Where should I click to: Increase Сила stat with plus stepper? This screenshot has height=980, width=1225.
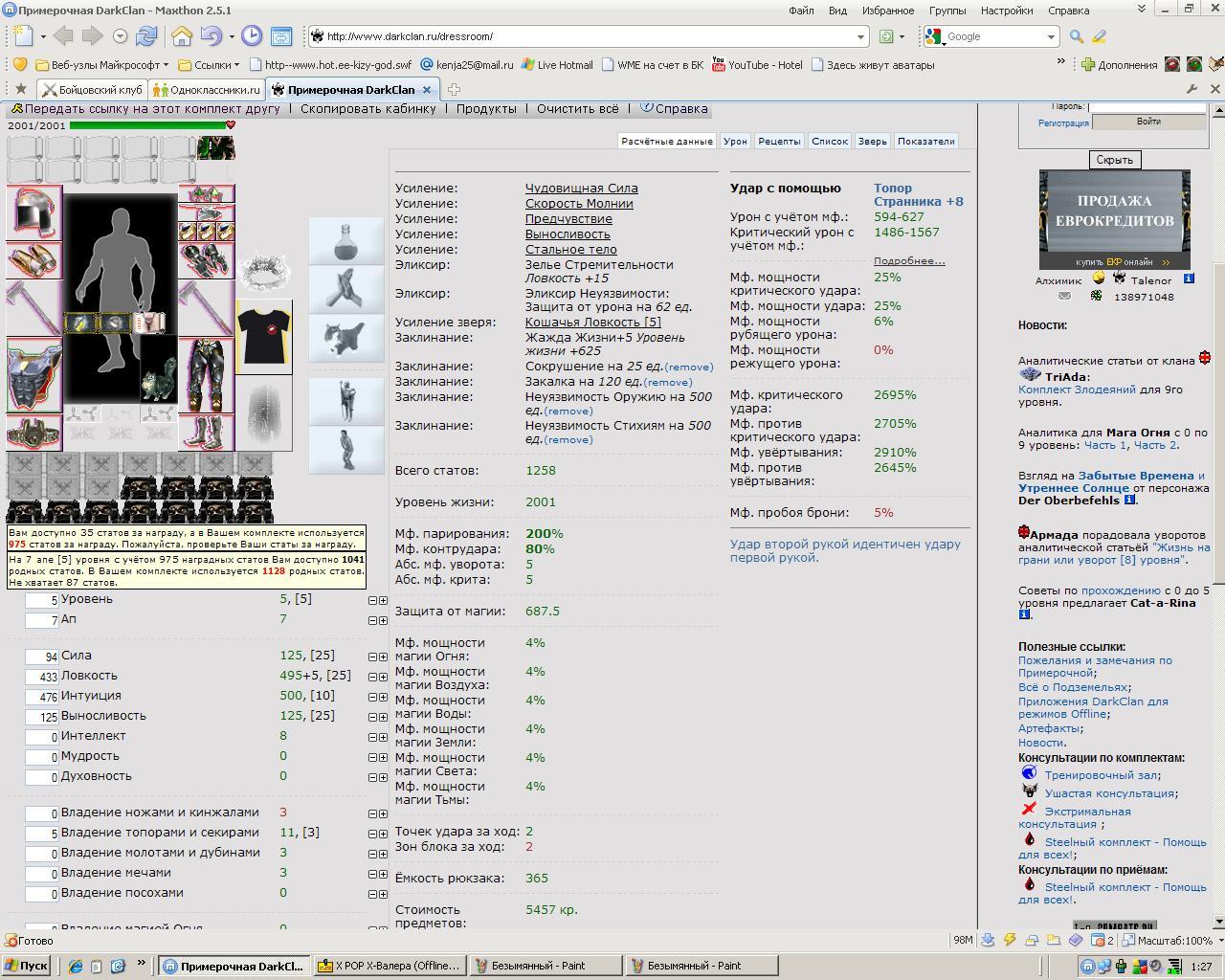pyautogui.click(x=384, y=657)
